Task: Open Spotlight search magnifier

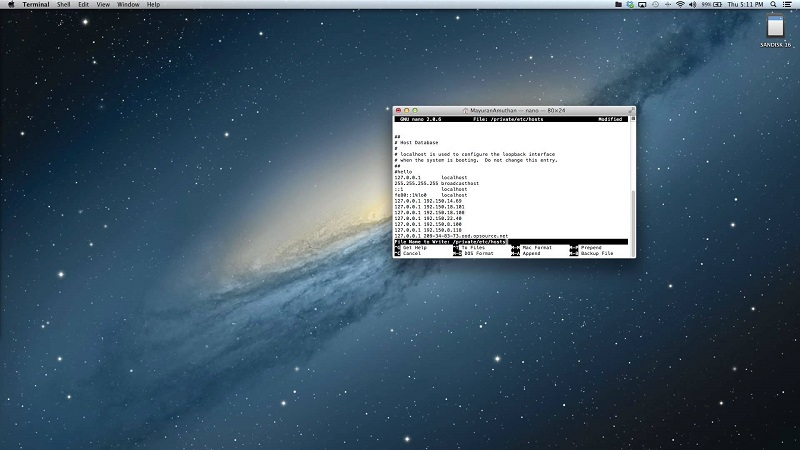Action: (773, 5)
